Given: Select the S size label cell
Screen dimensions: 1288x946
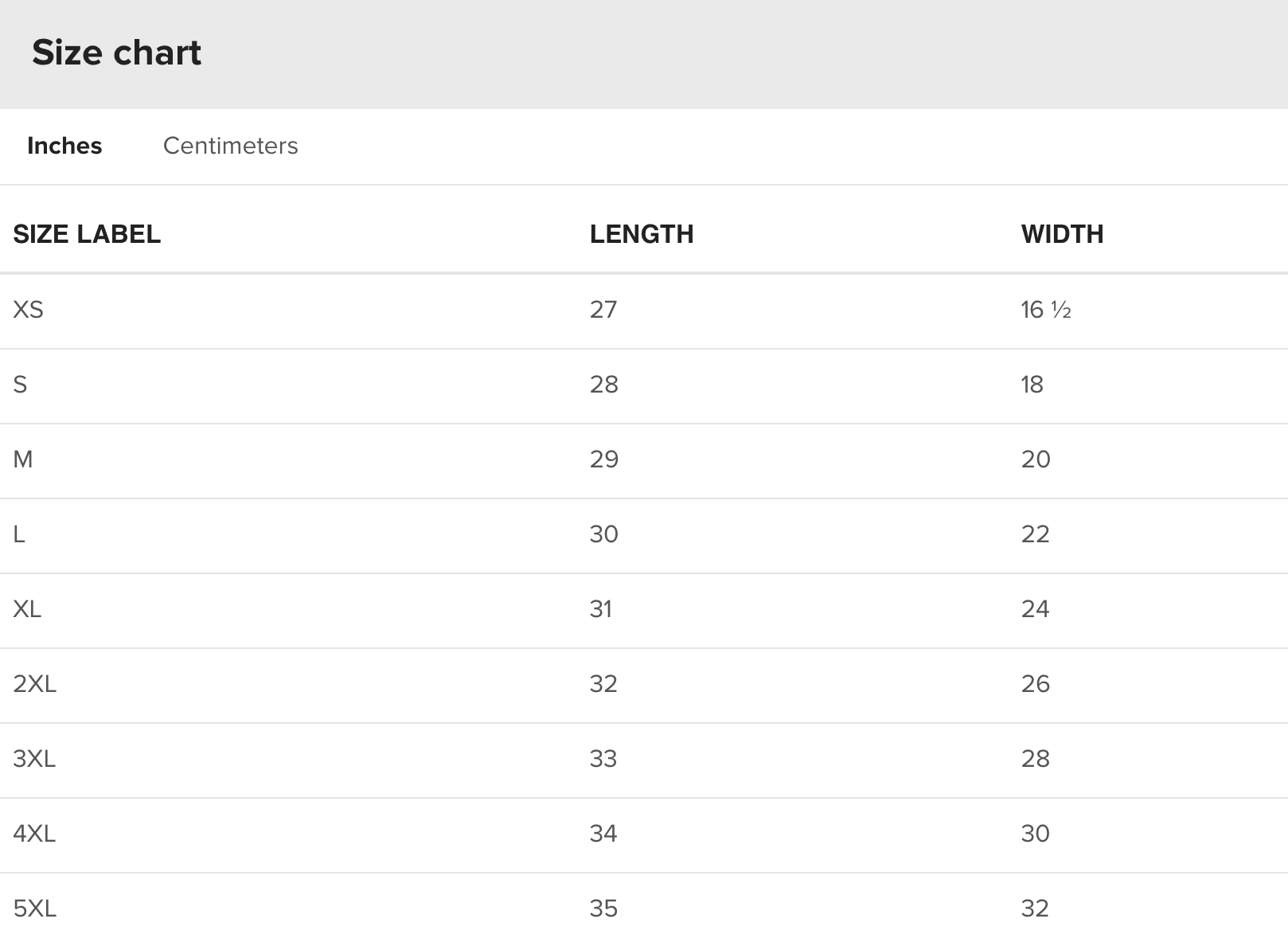Looking at the screenshot, I should [x=20, y=385].
